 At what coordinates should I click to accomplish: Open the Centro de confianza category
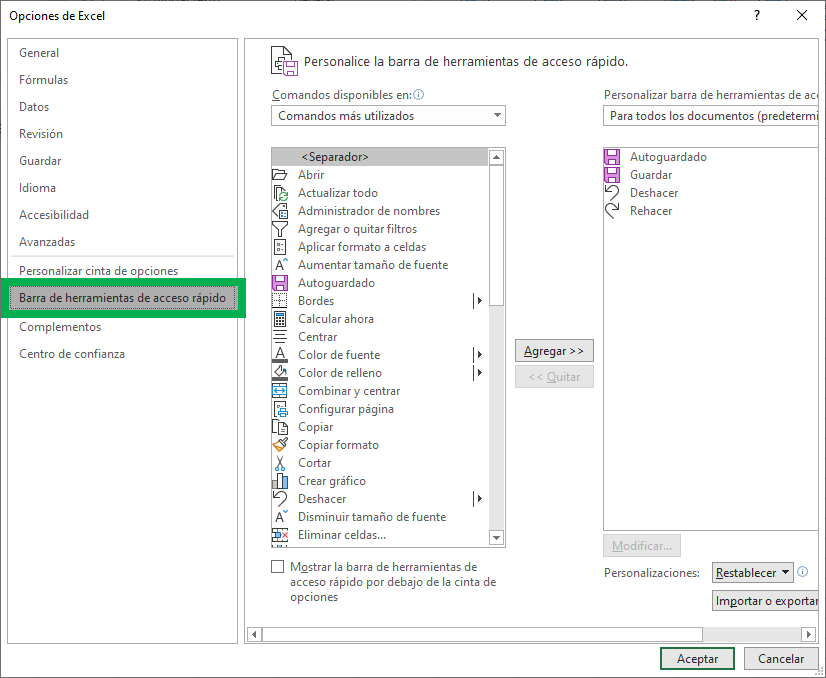123,353
